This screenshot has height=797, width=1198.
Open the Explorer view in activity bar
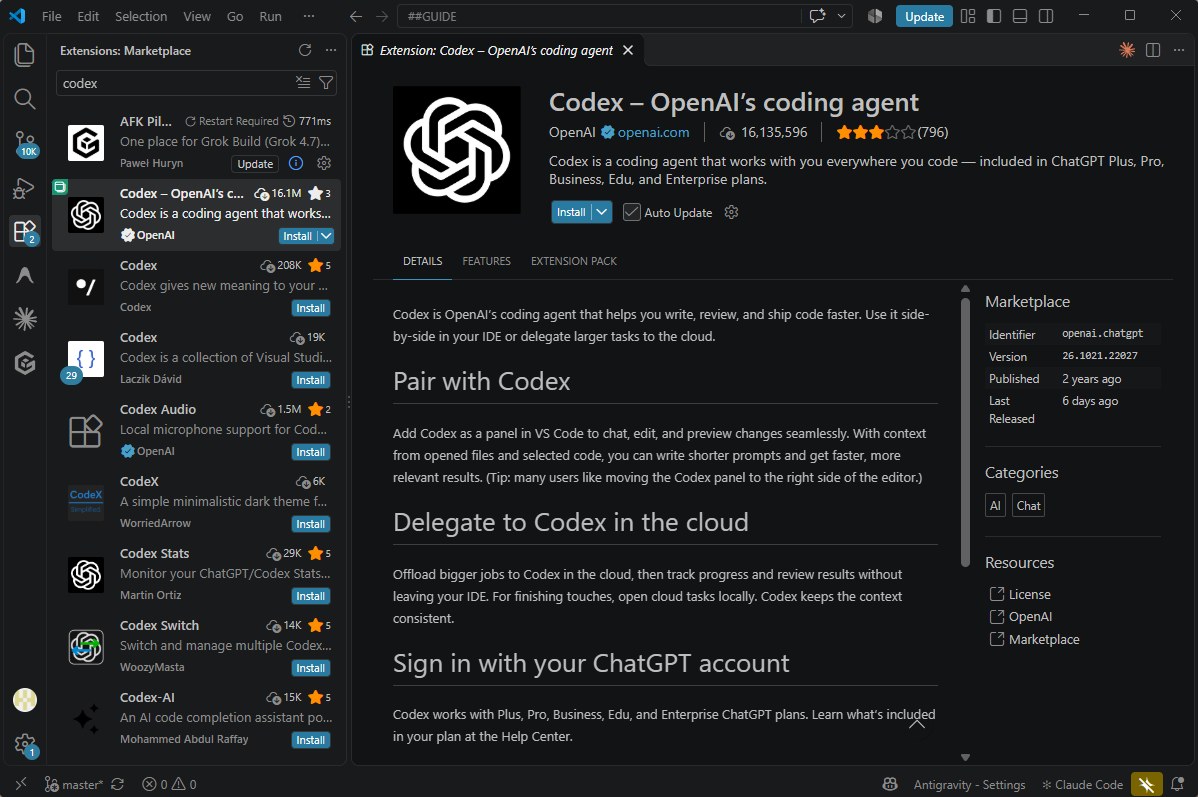click(x=24, y=54)
